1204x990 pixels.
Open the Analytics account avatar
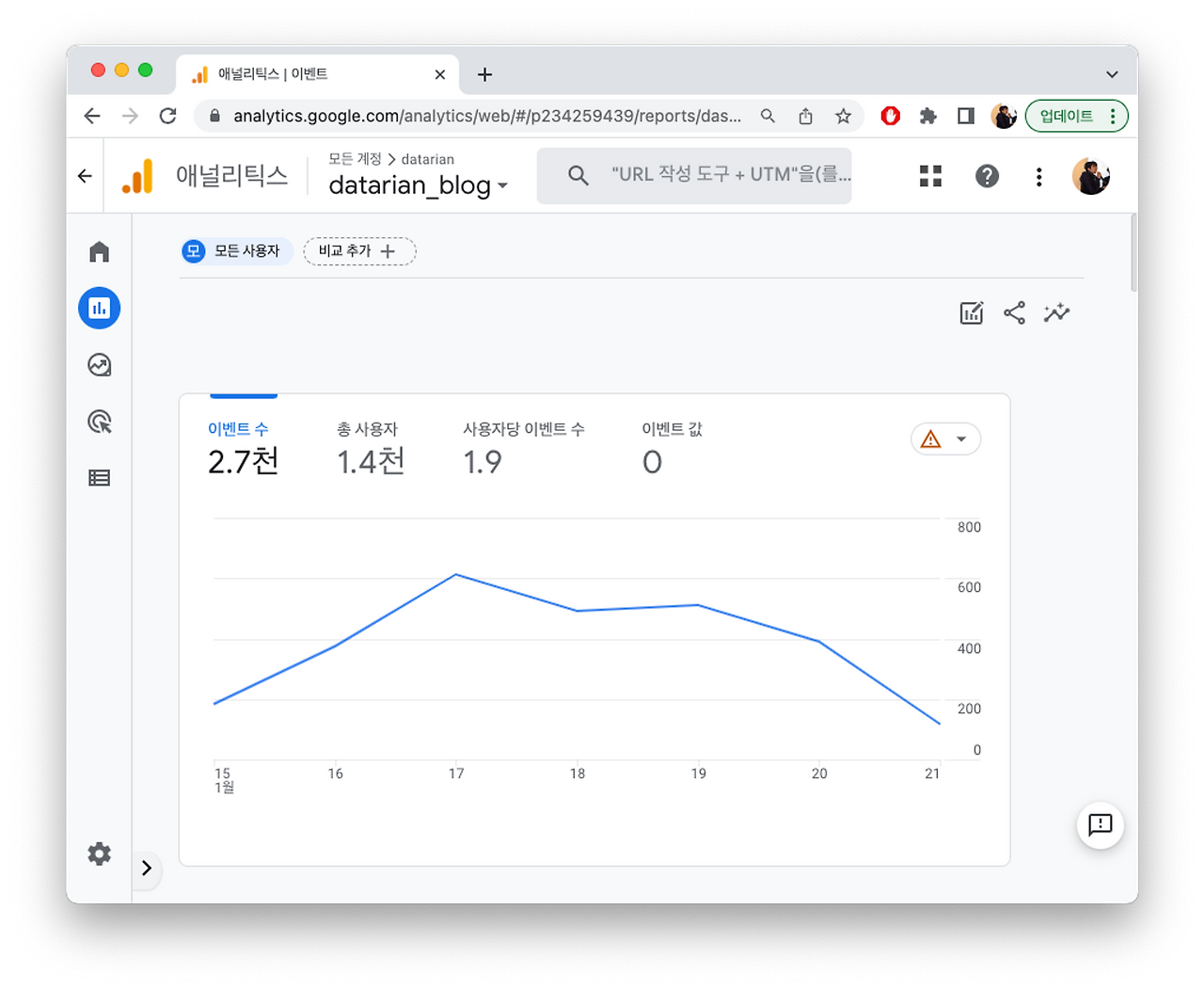click(x=1091, y=176)
